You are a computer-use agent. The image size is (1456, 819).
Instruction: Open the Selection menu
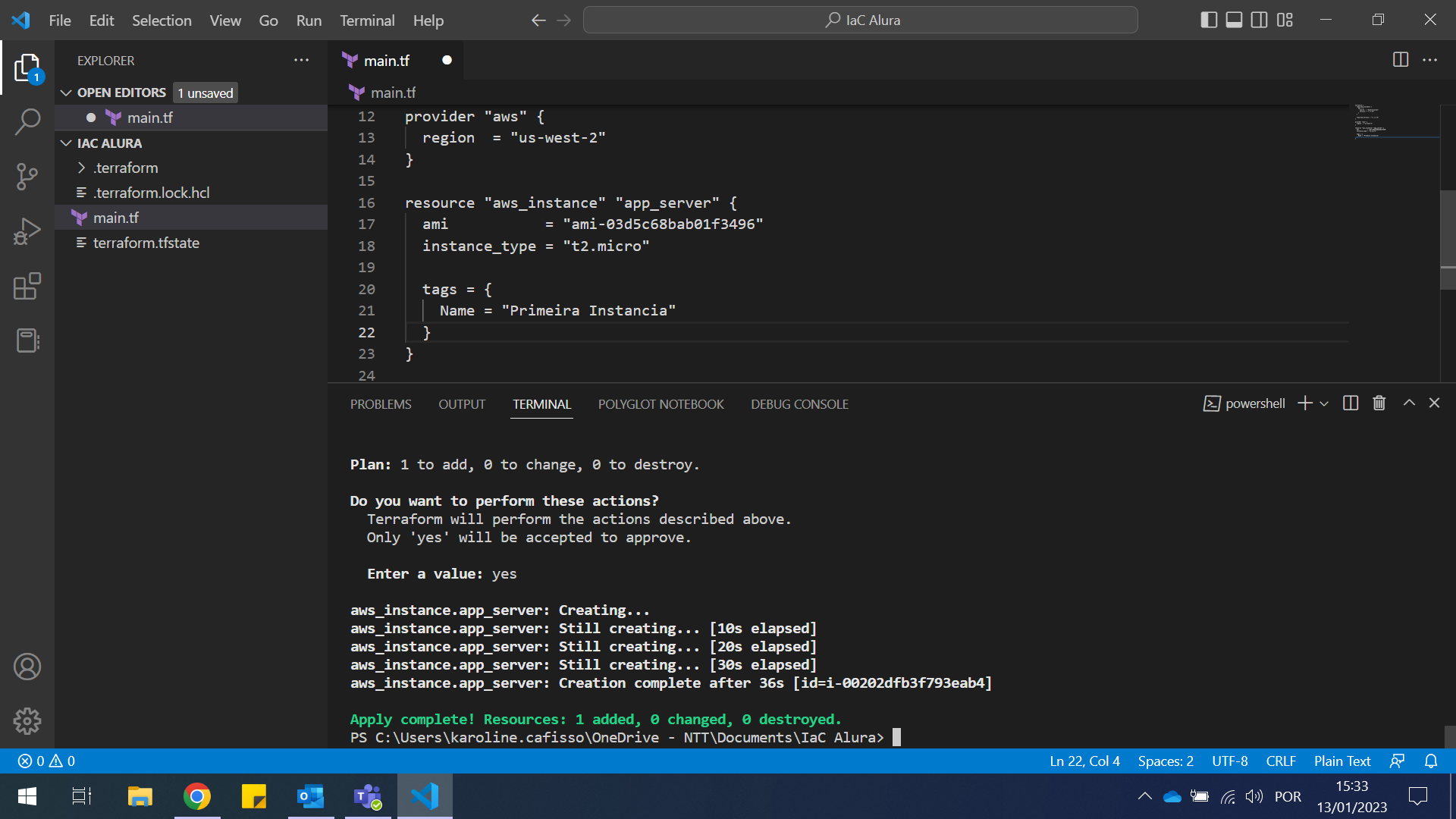click(162, 20)
